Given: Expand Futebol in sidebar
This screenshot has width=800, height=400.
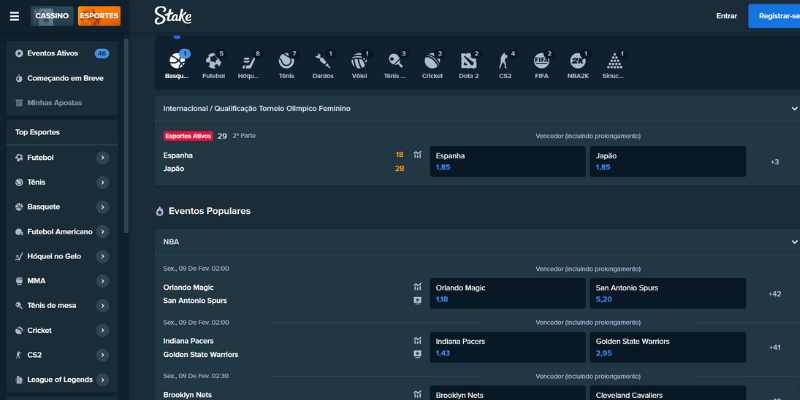Looking at the screenshot, I should click(103, 158).
